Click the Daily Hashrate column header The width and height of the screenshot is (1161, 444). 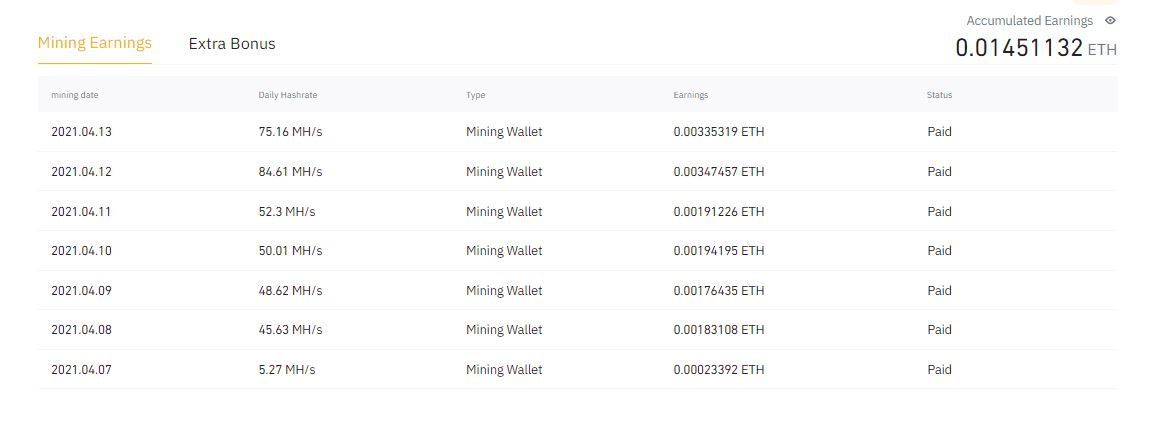(288, 95)
